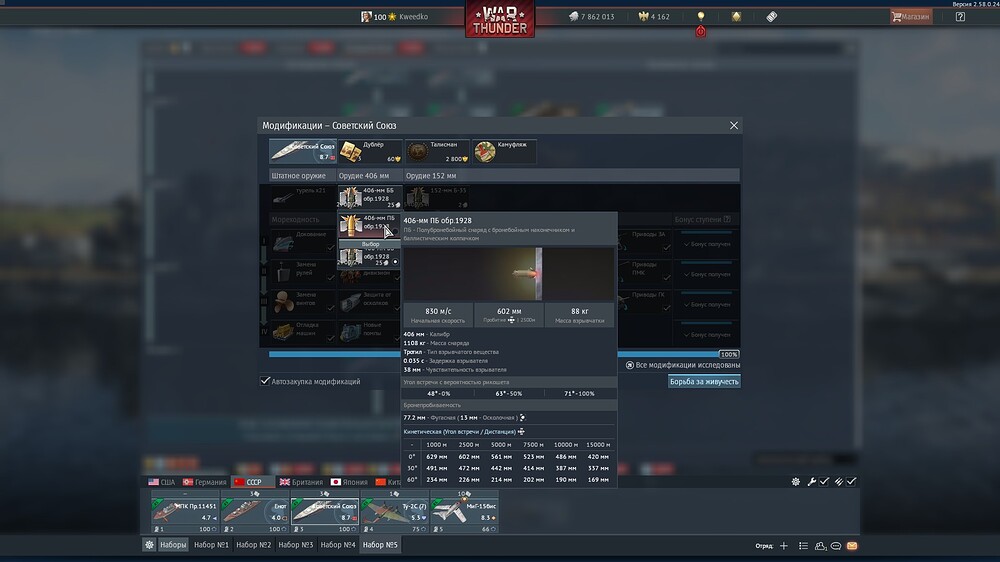Switch to the США nation tab
Image resolution: width=1000 pixels, height=562 pixels.
(161, 482)
